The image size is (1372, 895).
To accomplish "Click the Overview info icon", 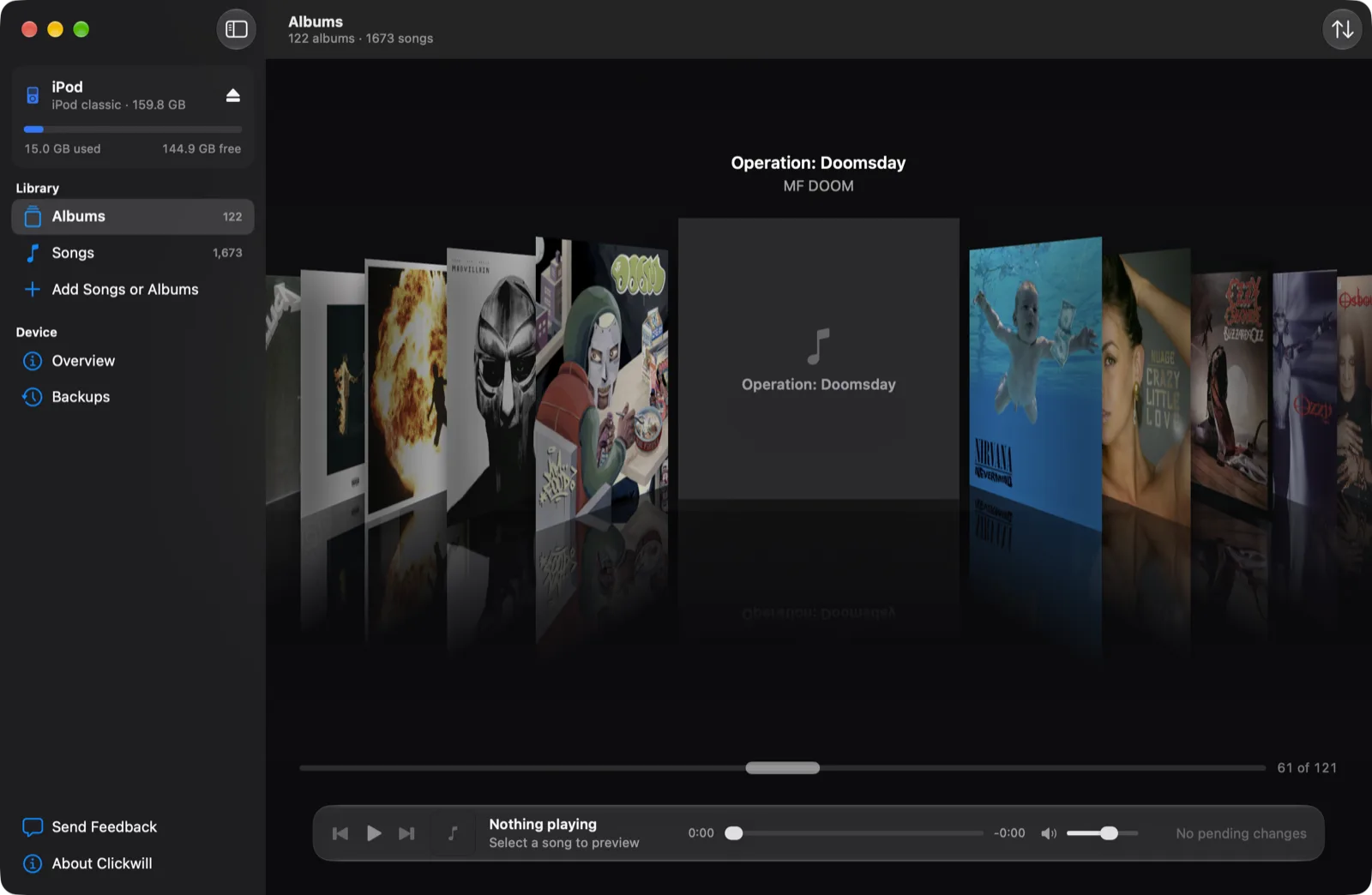I will click(x=33, y=361).
